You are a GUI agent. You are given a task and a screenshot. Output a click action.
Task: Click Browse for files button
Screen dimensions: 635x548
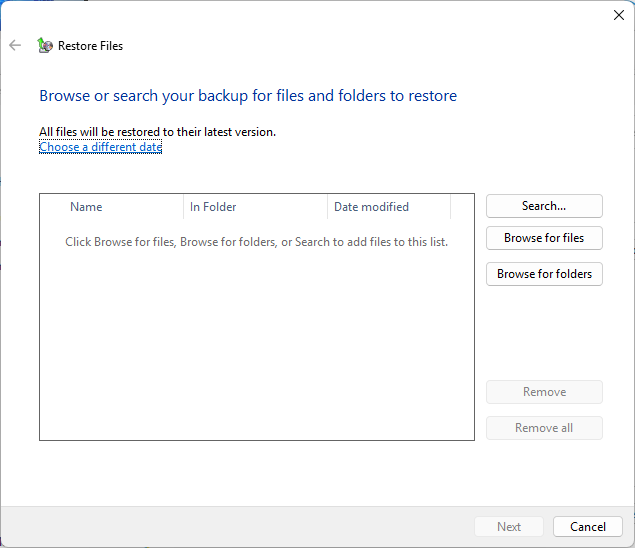pyautogui.click(x=544, y=238)
